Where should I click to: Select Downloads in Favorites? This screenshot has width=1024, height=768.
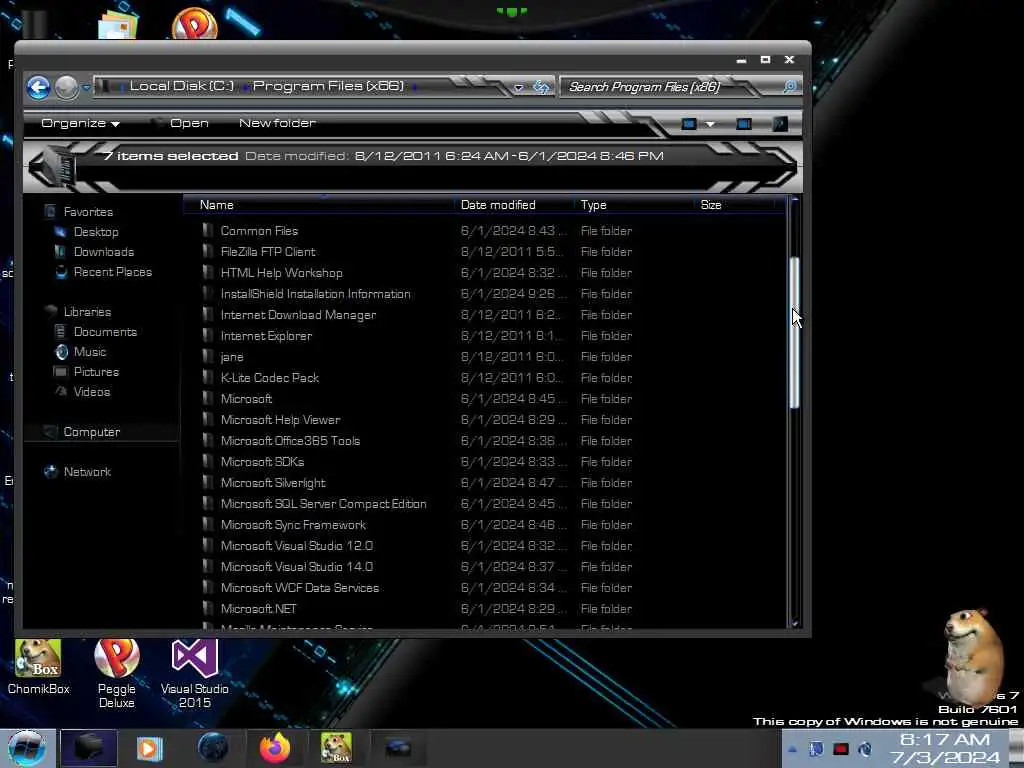click(103, 252)
